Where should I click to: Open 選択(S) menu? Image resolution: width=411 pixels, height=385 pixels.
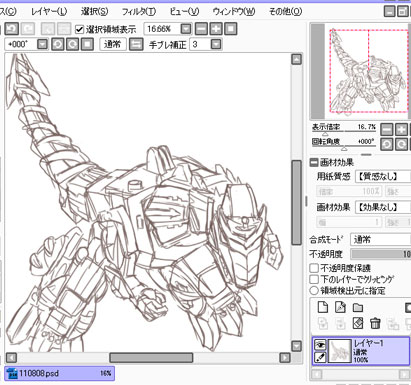(x=95, y=12)
